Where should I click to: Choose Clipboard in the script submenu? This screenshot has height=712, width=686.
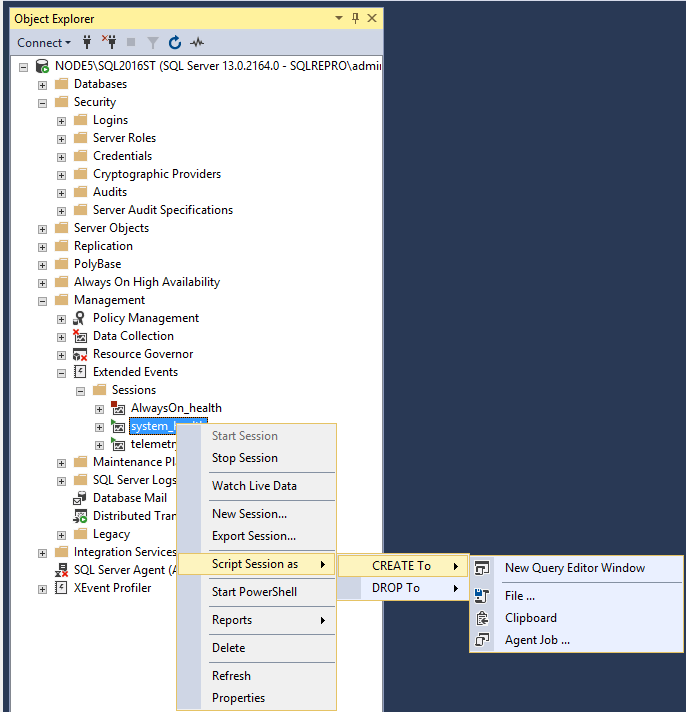point(530,618)
